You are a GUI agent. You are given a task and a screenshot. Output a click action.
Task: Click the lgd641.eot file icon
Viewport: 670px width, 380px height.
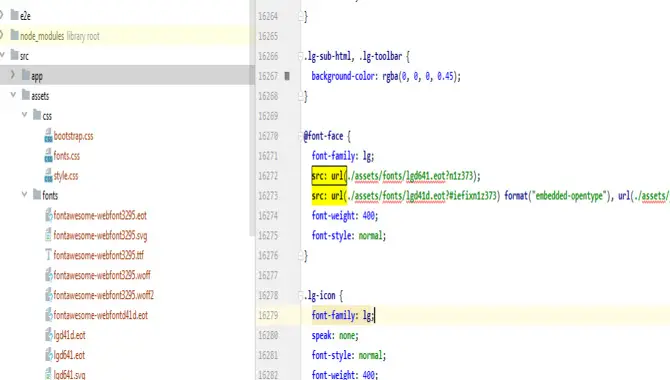[x=48, y=355]
